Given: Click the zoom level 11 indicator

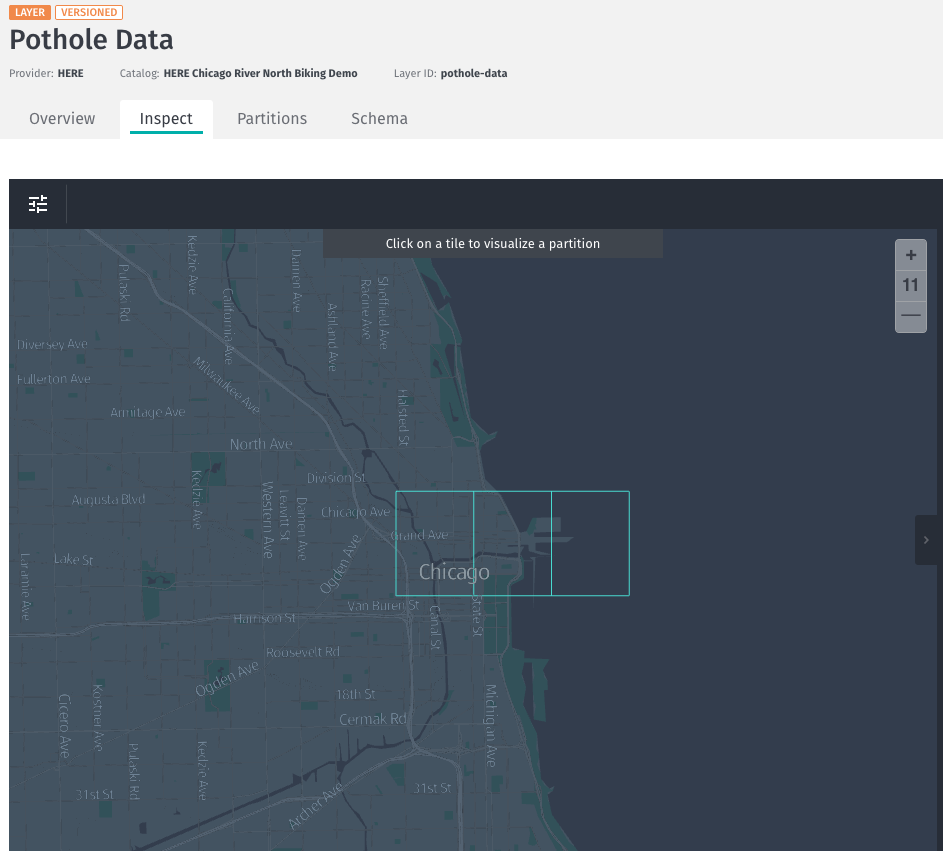Looking at the screenshot, I should 910,285.
